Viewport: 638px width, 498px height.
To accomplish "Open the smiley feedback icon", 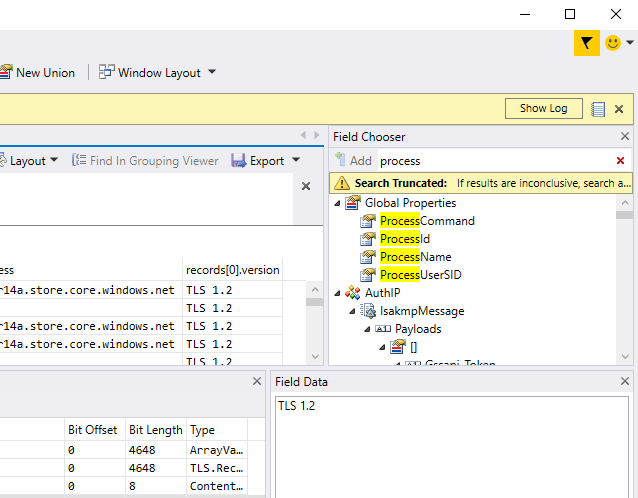I will [613, 43].
